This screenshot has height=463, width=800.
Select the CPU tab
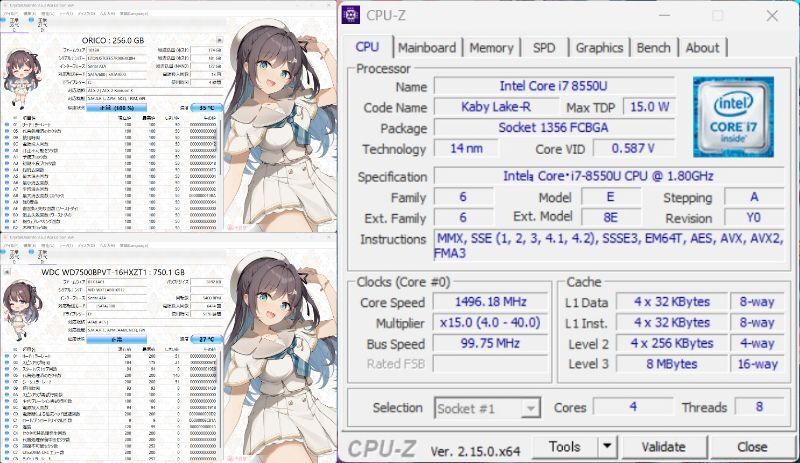click(x=367, y=46)
